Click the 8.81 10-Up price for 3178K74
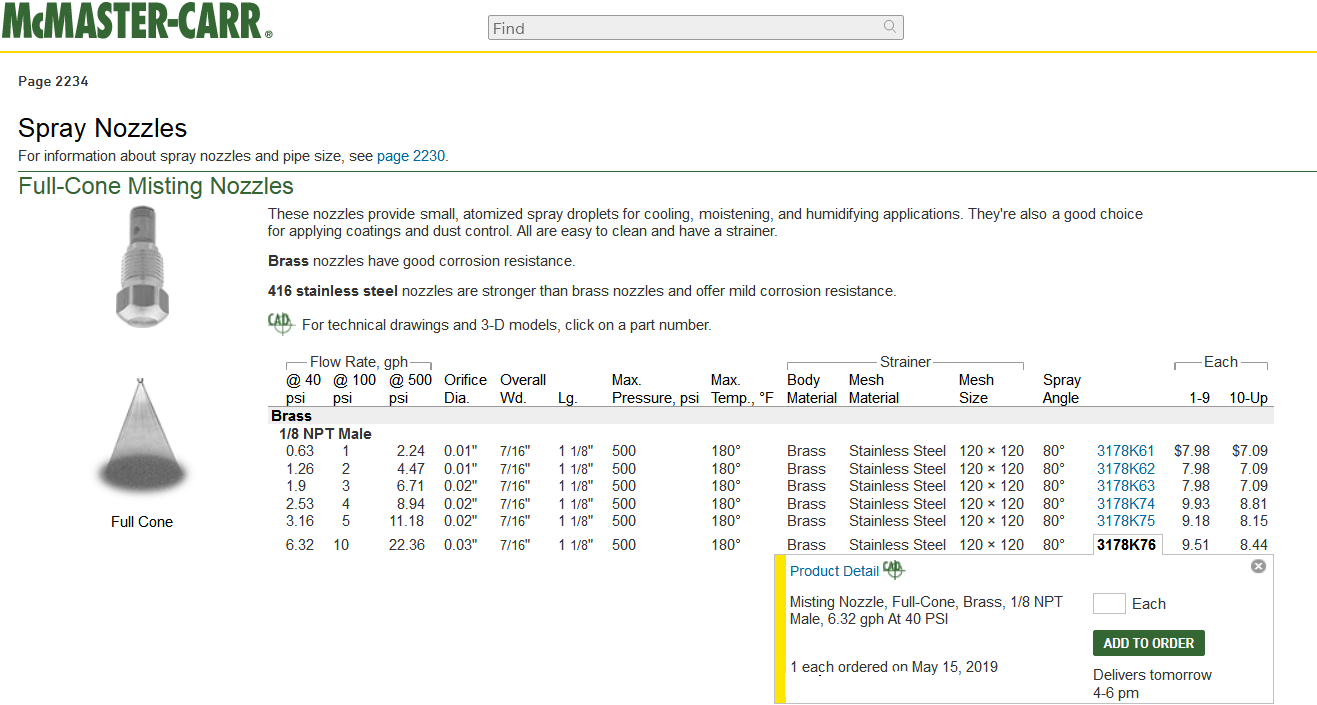1317x705 pixels. tap(1254, 504)
